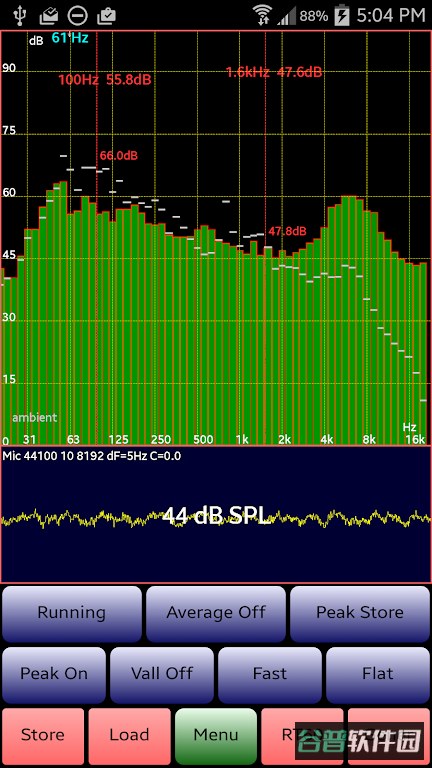
Task: Tap the 250 frequency axis label
Action: click(161, 439)
